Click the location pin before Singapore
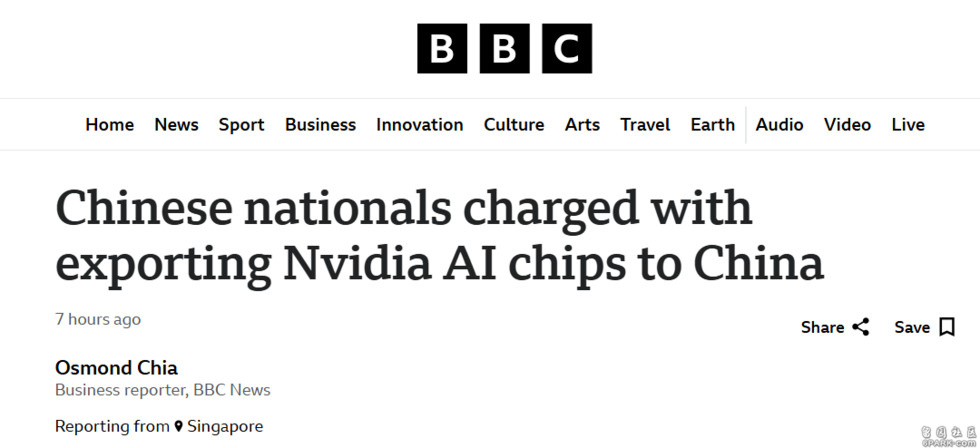The image size is (980, 448). (x=179, y=427)
